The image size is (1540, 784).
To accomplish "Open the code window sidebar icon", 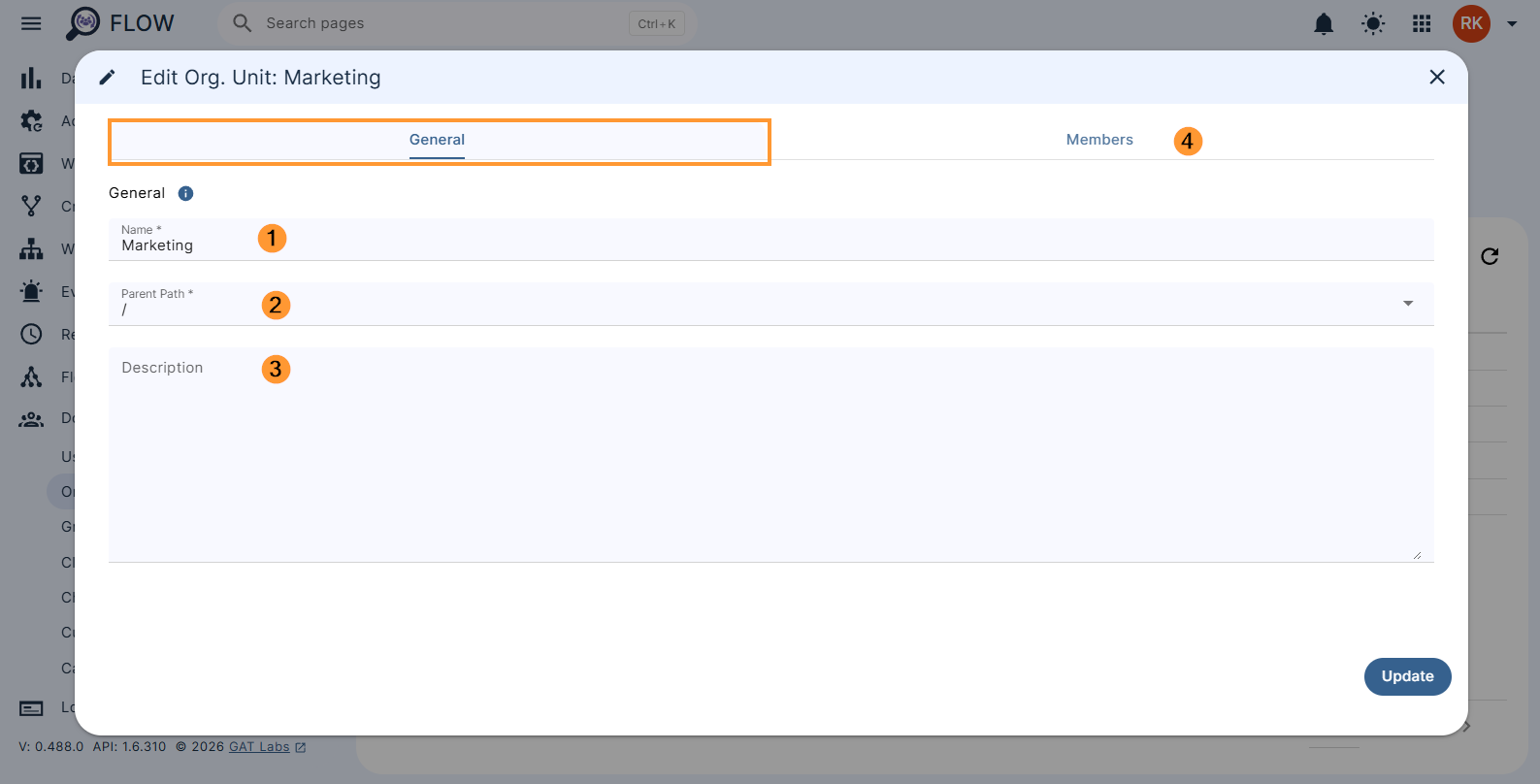I will pyautogui.click(x=31, y=163).
